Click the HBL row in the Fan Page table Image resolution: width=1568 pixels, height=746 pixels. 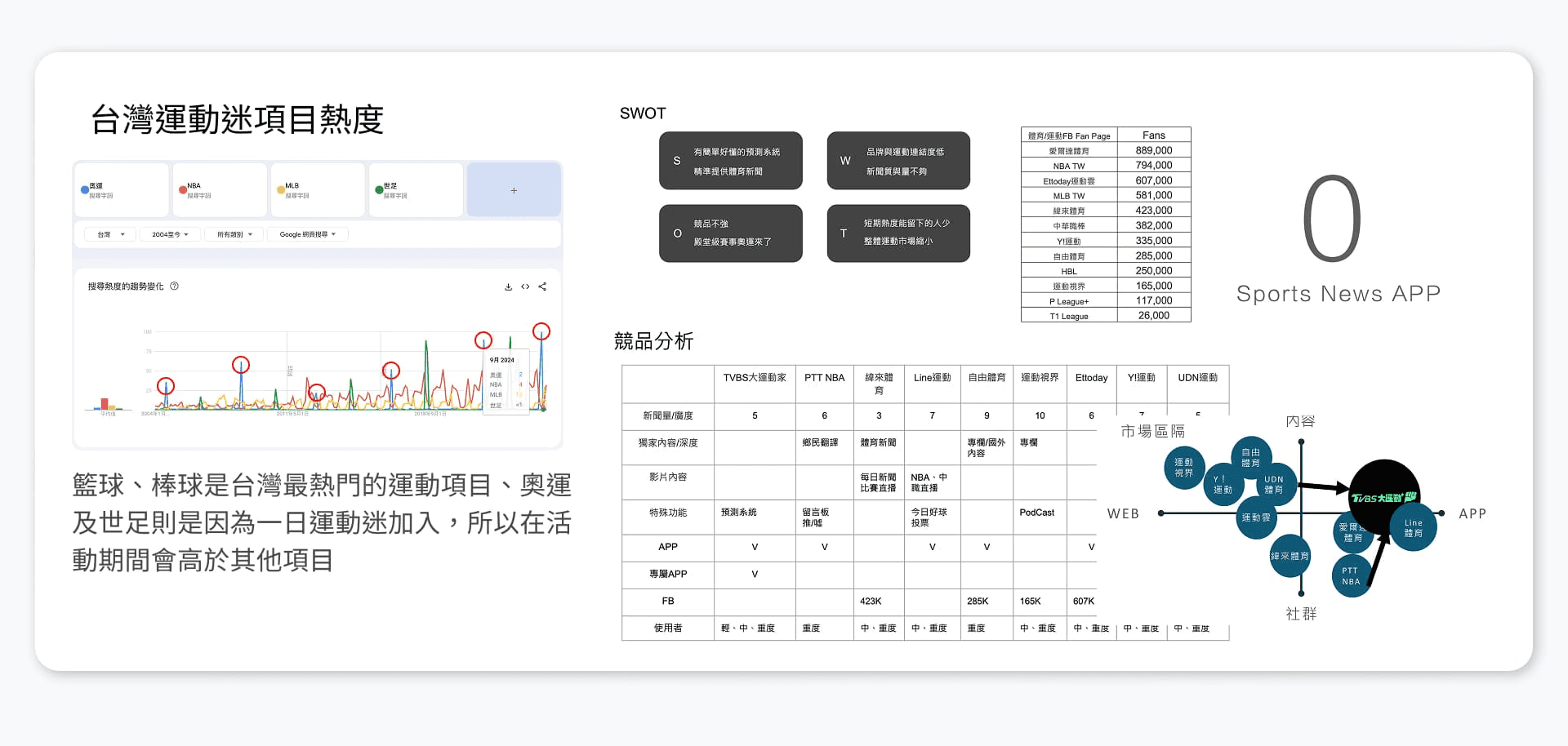(x=1106, y=271)
